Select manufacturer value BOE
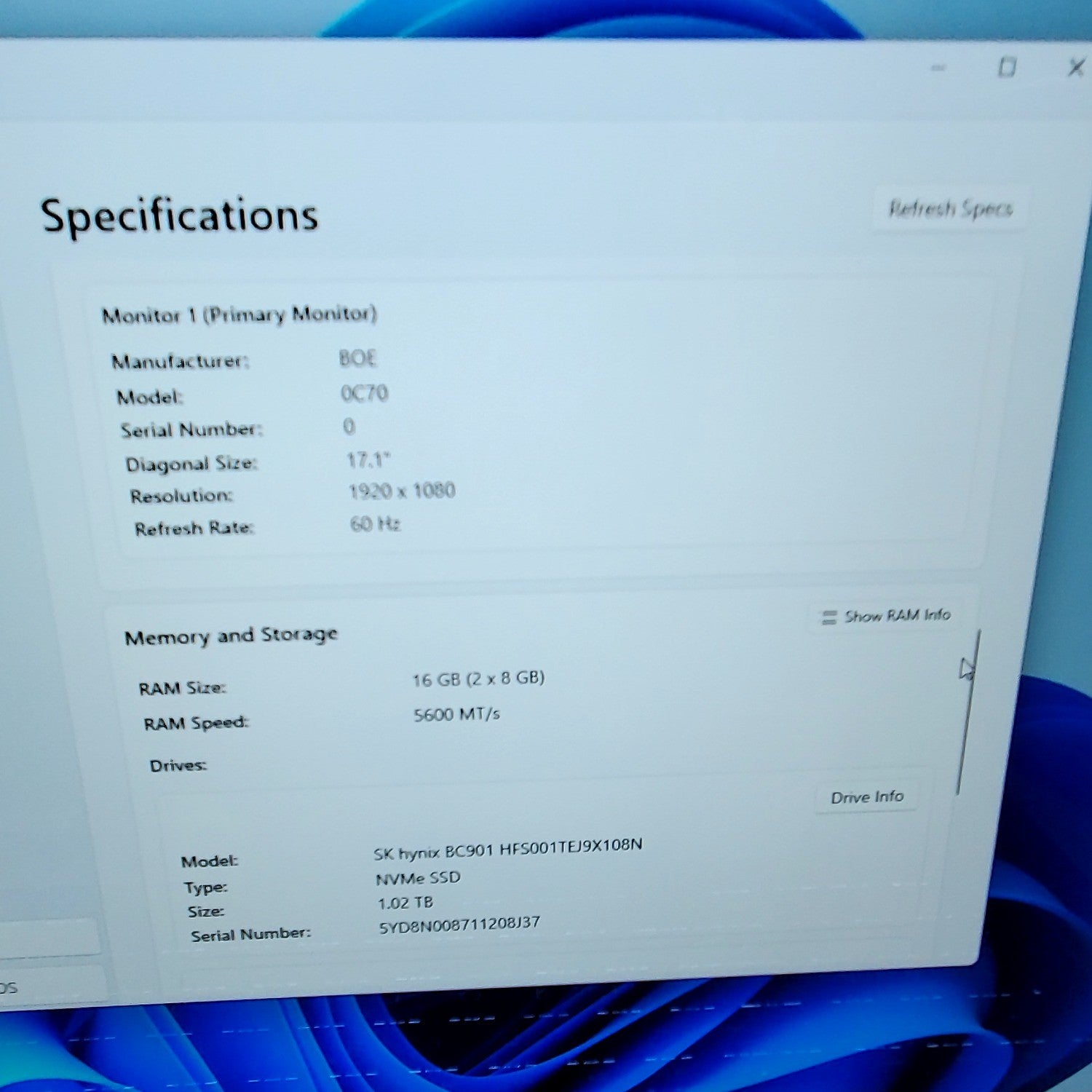 point(357,358)
